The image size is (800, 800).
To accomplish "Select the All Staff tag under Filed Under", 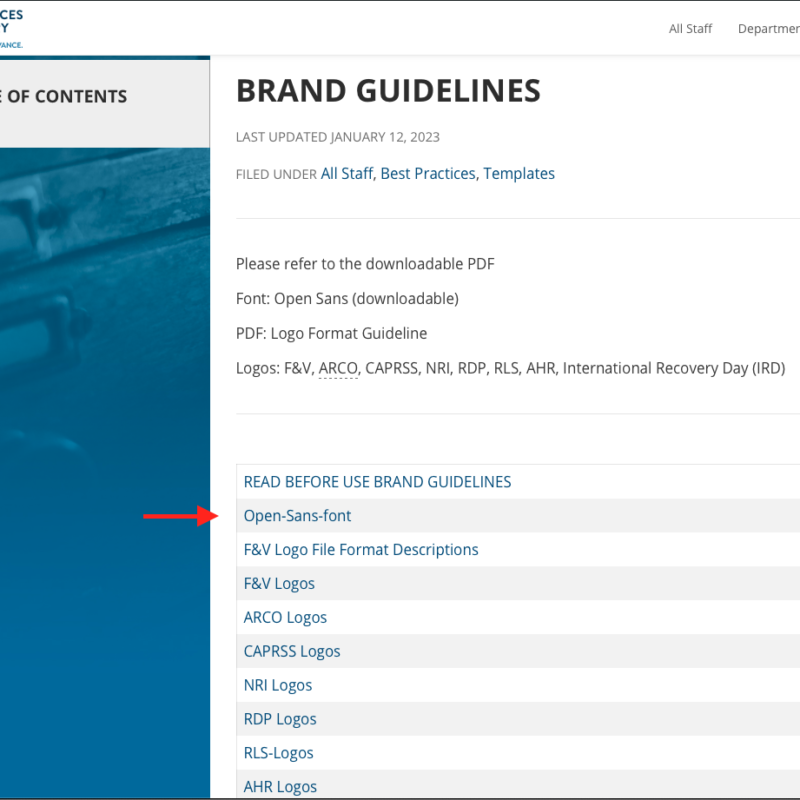I will [346, 174].
